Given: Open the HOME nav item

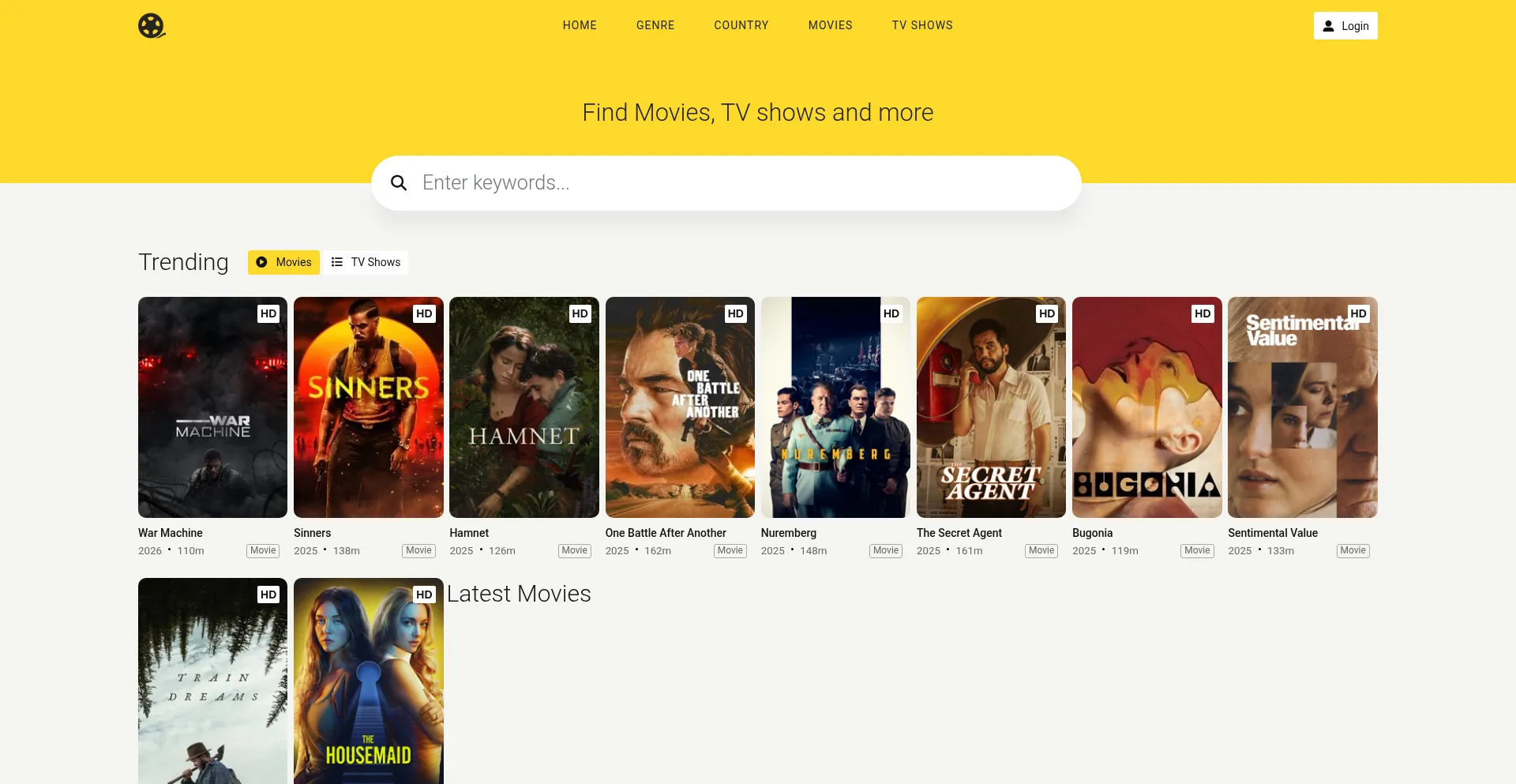Looking at the screenshot, I should [580, 25].
